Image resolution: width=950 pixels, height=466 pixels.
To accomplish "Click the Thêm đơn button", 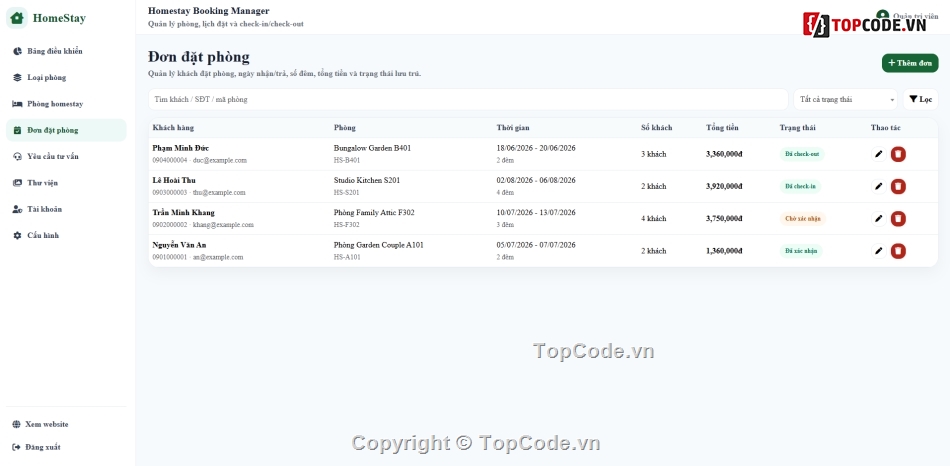I will pyautogui.click(x=910, y=63).
